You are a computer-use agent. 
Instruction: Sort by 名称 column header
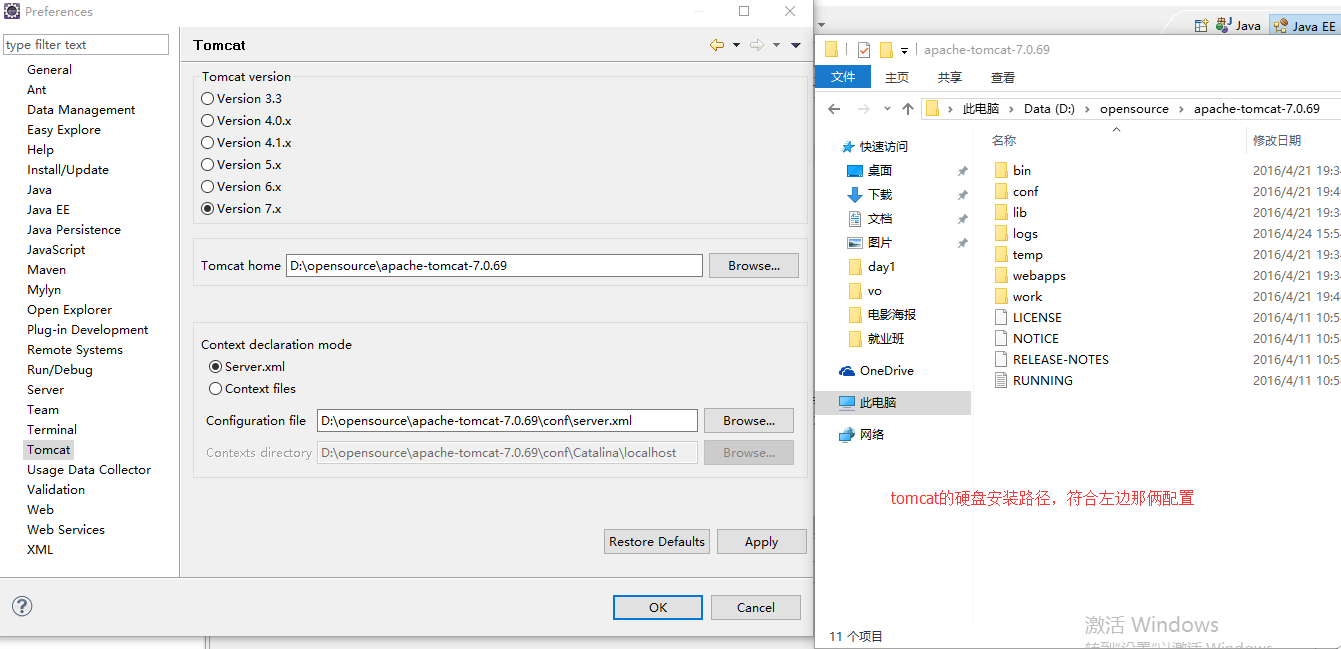pos(1004,141)
